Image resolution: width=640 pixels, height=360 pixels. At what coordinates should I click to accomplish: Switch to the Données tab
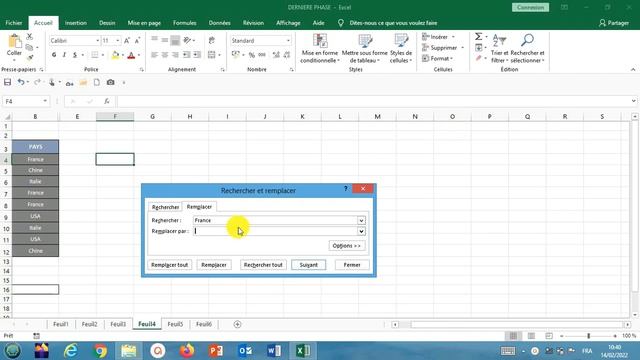coord(220,23)
